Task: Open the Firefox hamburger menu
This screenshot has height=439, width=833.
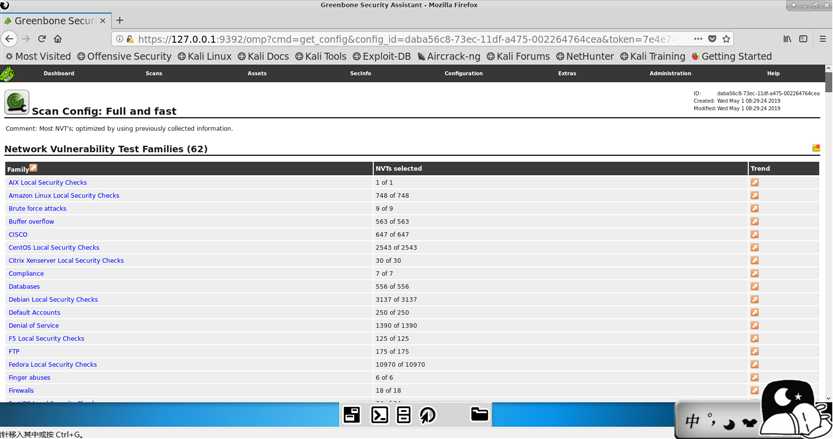Action: coord(822,39)
